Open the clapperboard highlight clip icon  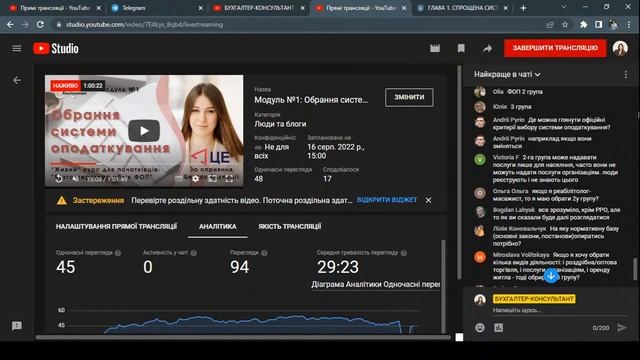[x=435, y=49]
